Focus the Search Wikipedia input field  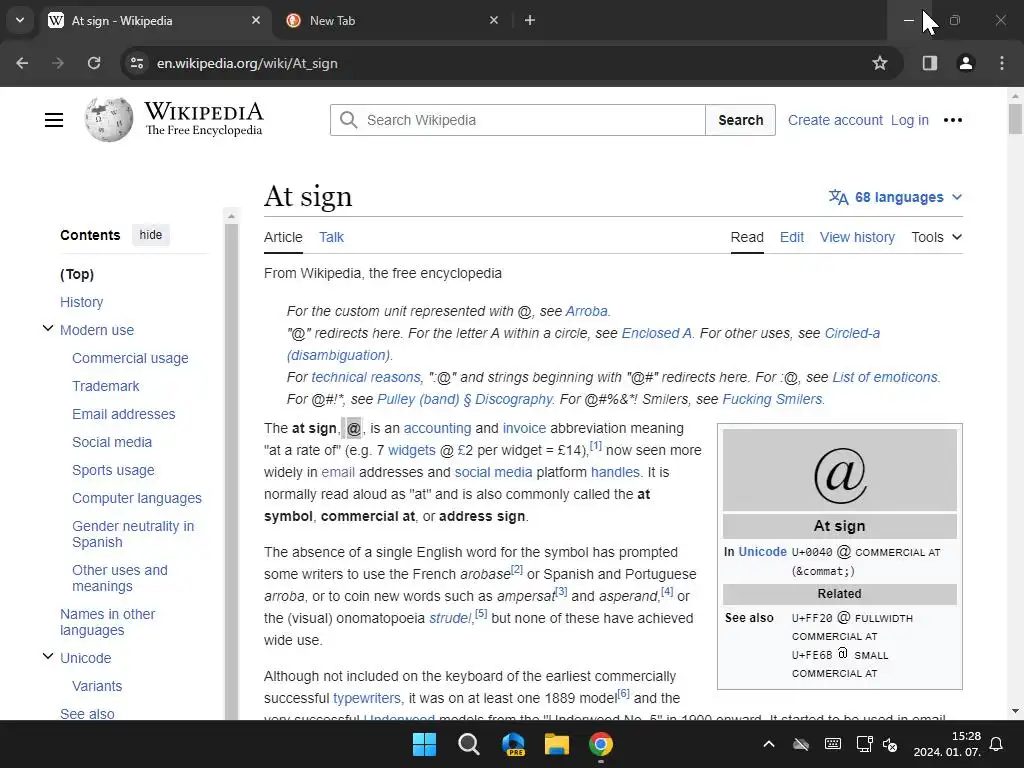coord(517,120)
